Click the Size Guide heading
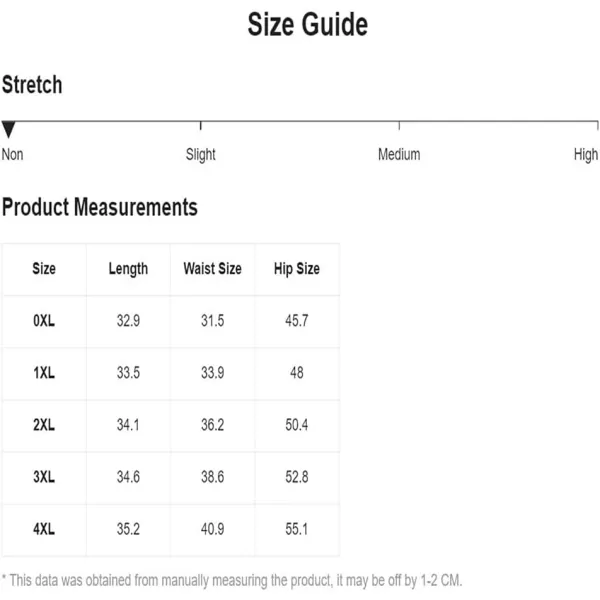This screenshot has height=600, width=600. coord(308,24)
